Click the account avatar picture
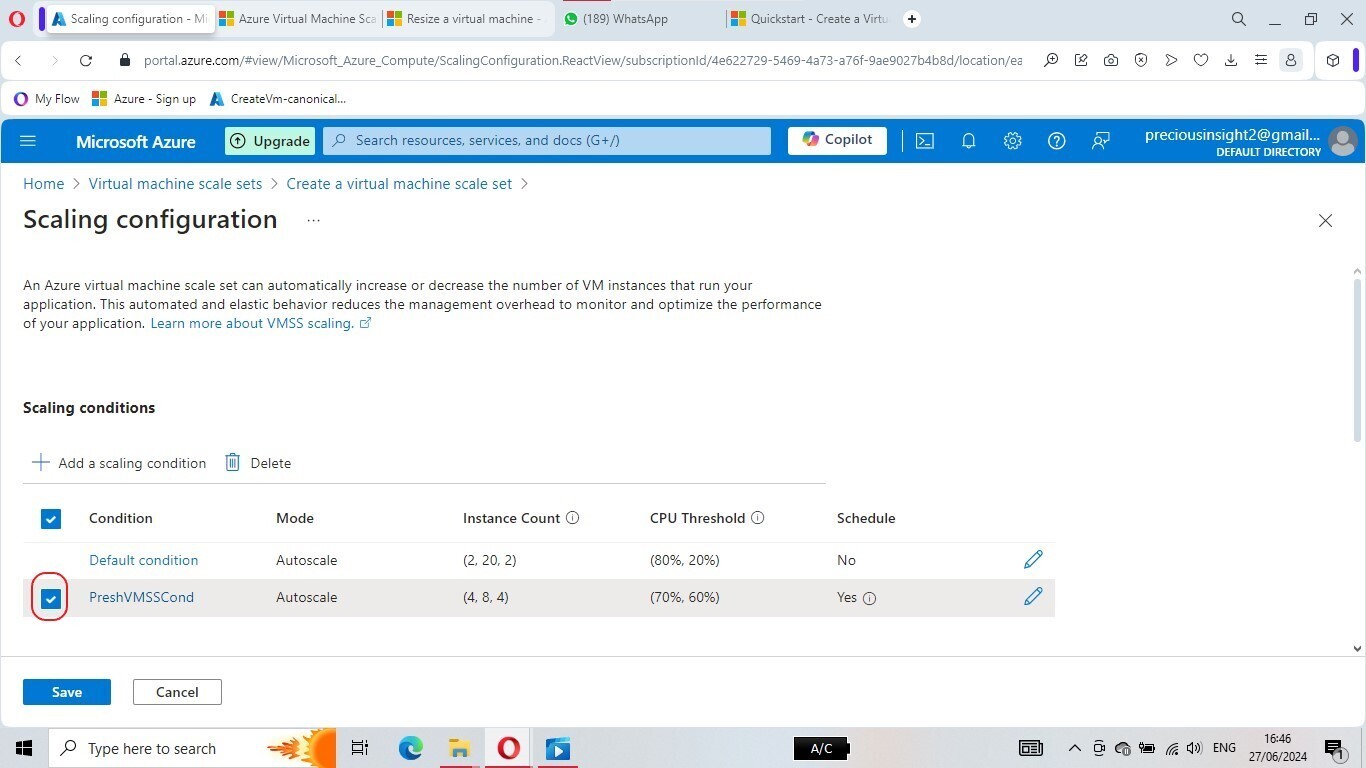1366x768 pixels. (x=1343, y=141)
